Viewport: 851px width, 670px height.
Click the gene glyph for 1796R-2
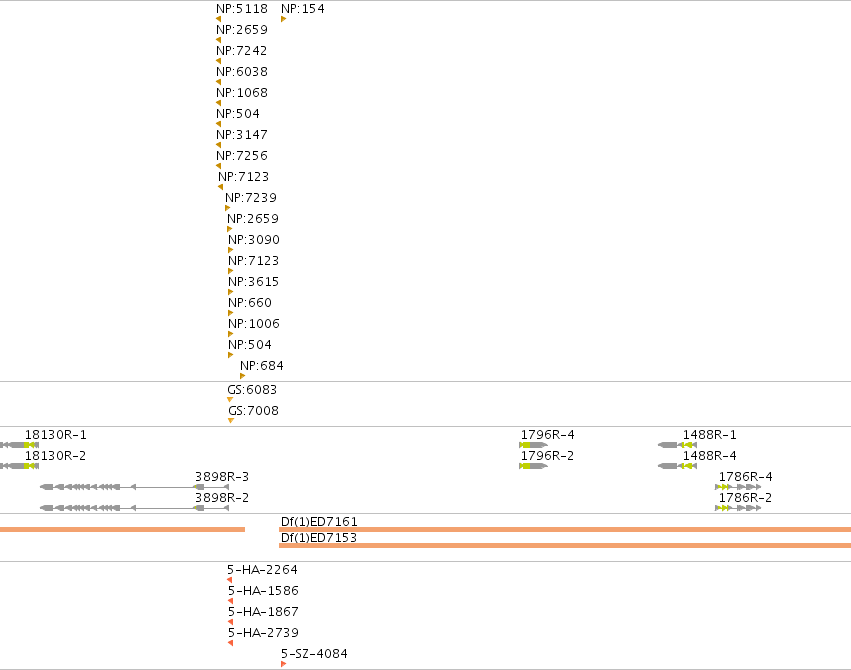(534, 466)
